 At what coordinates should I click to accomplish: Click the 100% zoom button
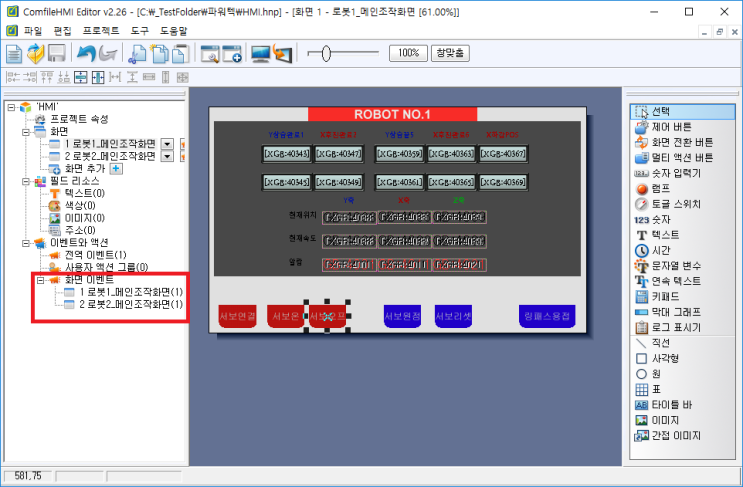[408, 53]
